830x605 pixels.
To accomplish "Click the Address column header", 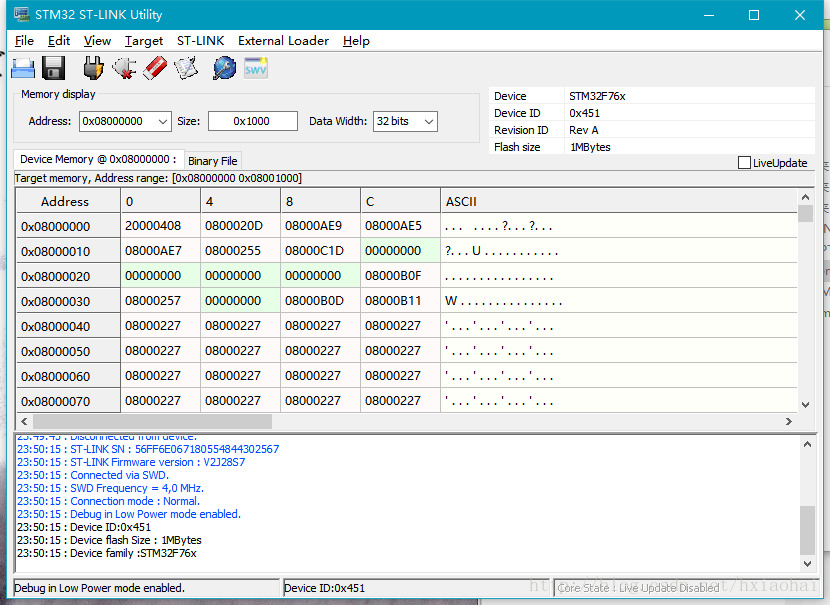I will click(x=68, y=201).
